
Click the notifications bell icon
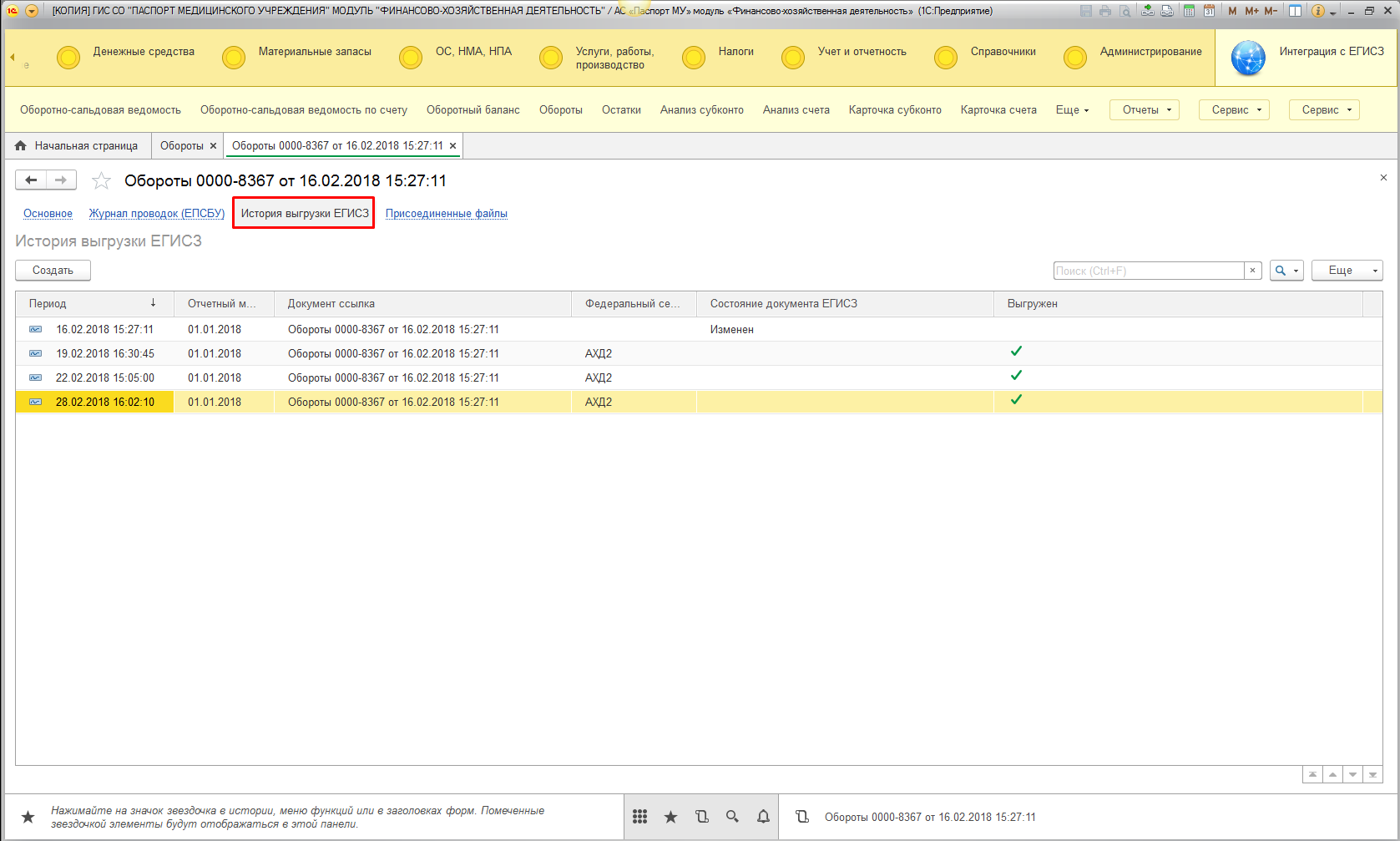763,817
